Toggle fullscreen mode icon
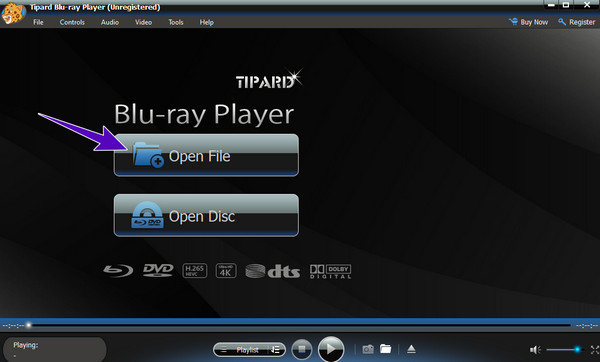The image size is (600, 362). click(x=595, y=349)
